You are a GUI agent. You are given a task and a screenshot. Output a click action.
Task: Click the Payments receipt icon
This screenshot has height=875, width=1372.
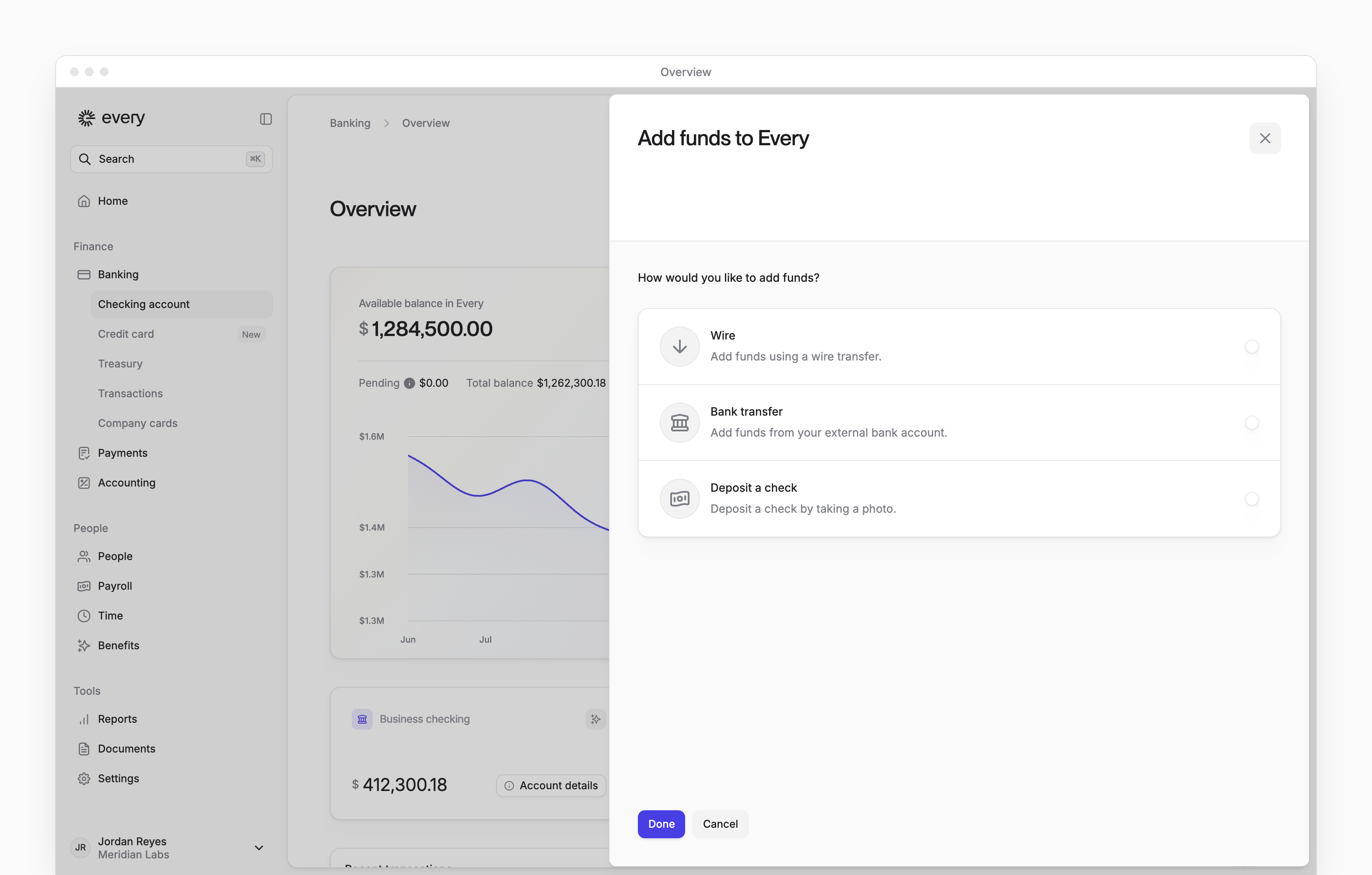(x=84, y=453)
